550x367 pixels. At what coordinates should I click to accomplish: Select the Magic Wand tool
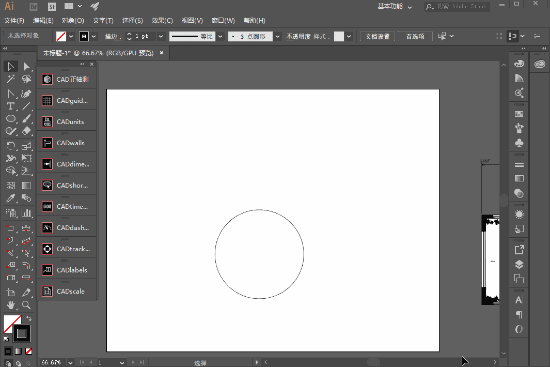click(11, 79)
